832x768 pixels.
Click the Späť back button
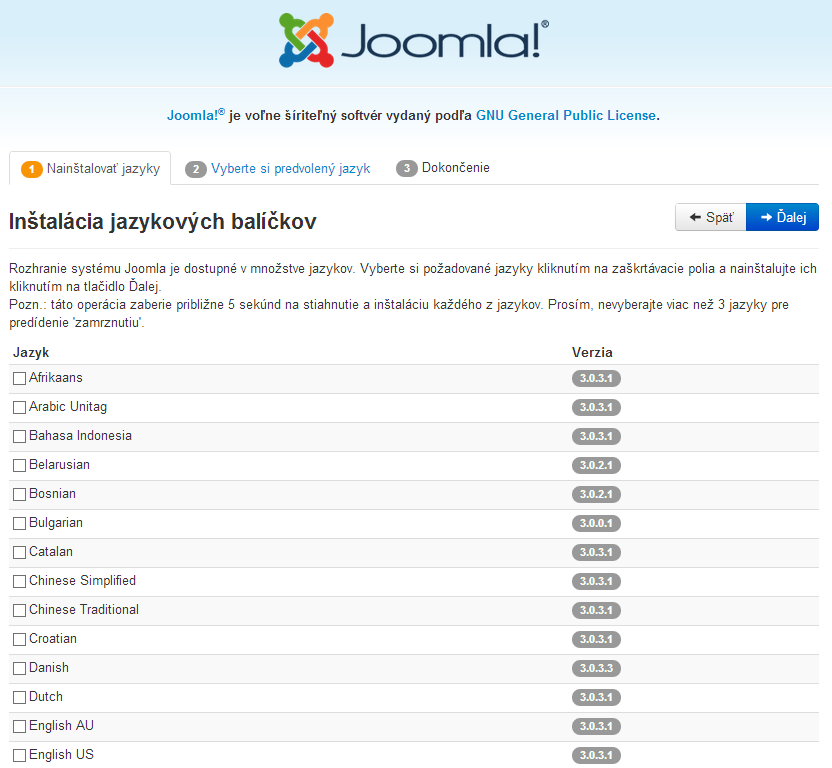tap(710, 217)
